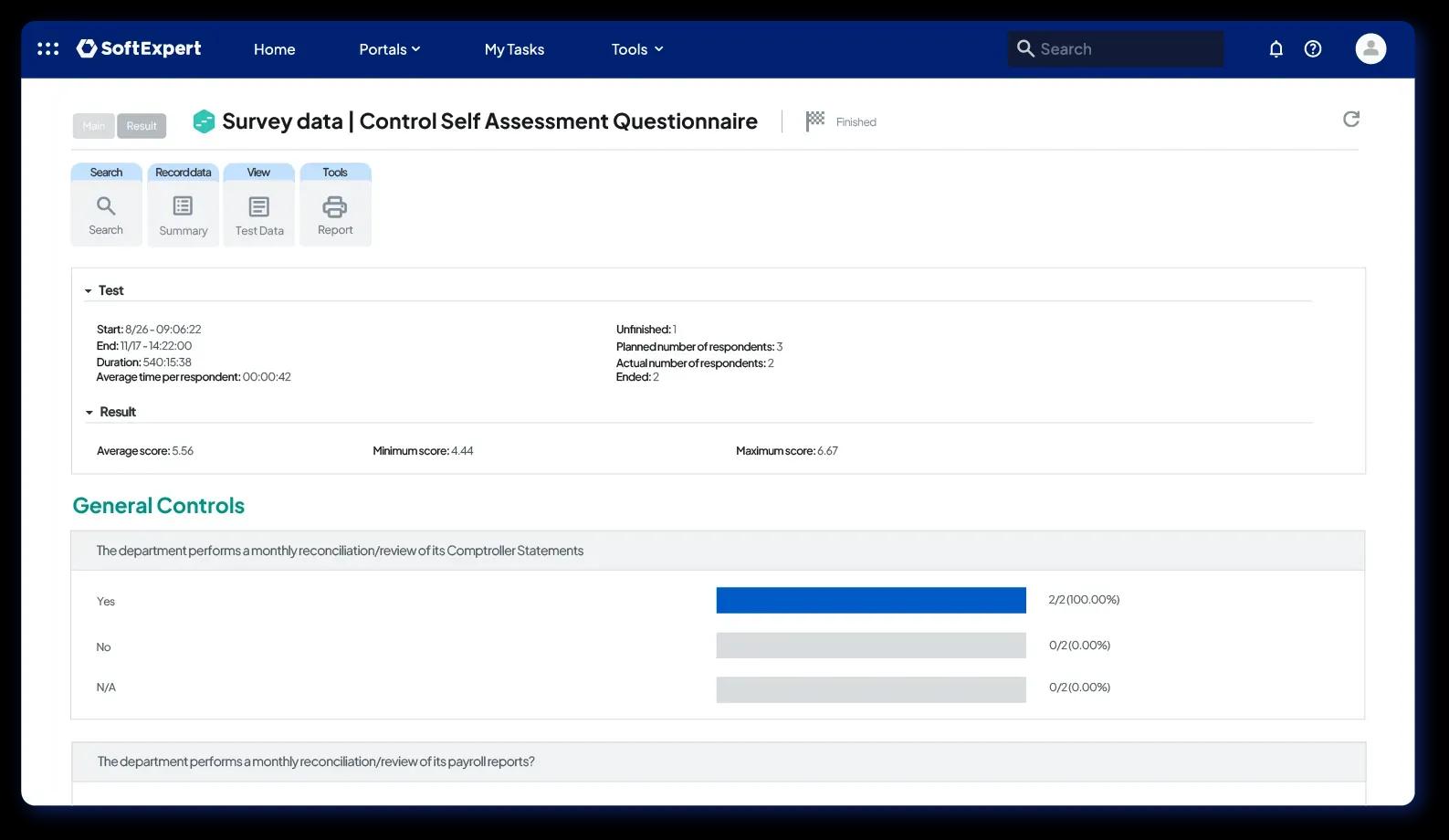Switch to the Result toggle

[x=142, y=126]
